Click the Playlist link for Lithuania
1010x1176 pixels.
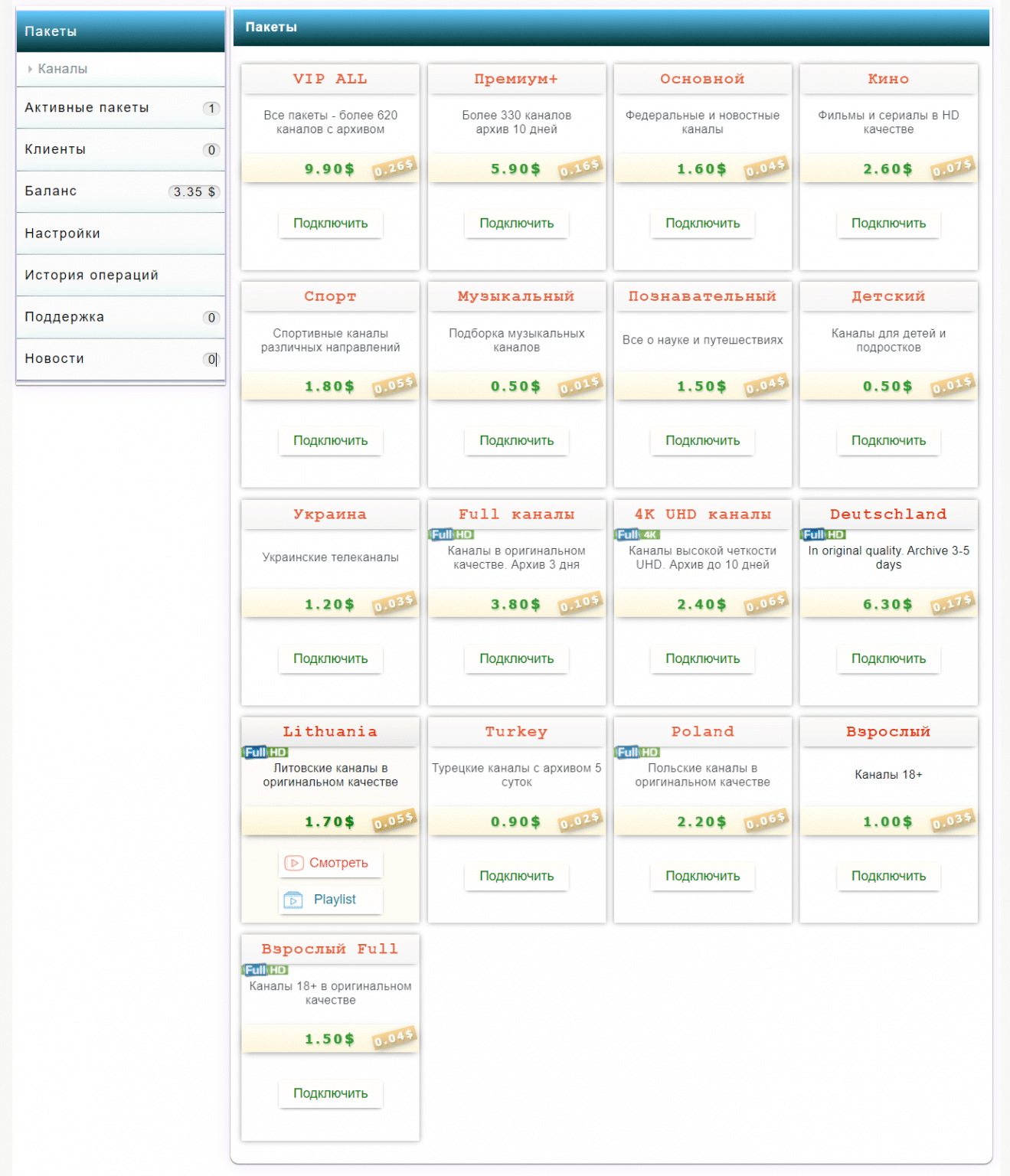pyautogui.click(x=335, y=900)
